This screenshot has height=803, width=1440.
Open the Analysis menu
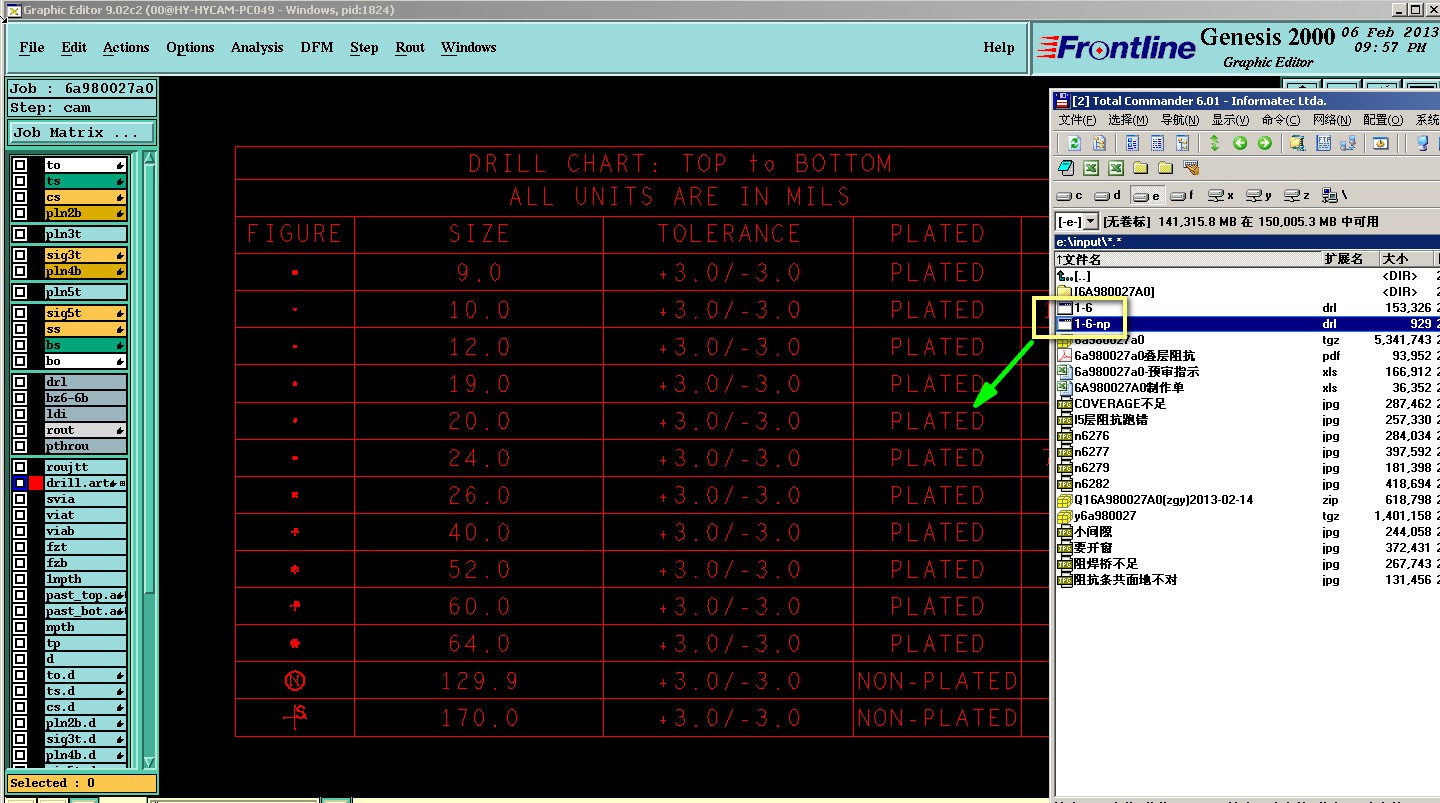257,47
